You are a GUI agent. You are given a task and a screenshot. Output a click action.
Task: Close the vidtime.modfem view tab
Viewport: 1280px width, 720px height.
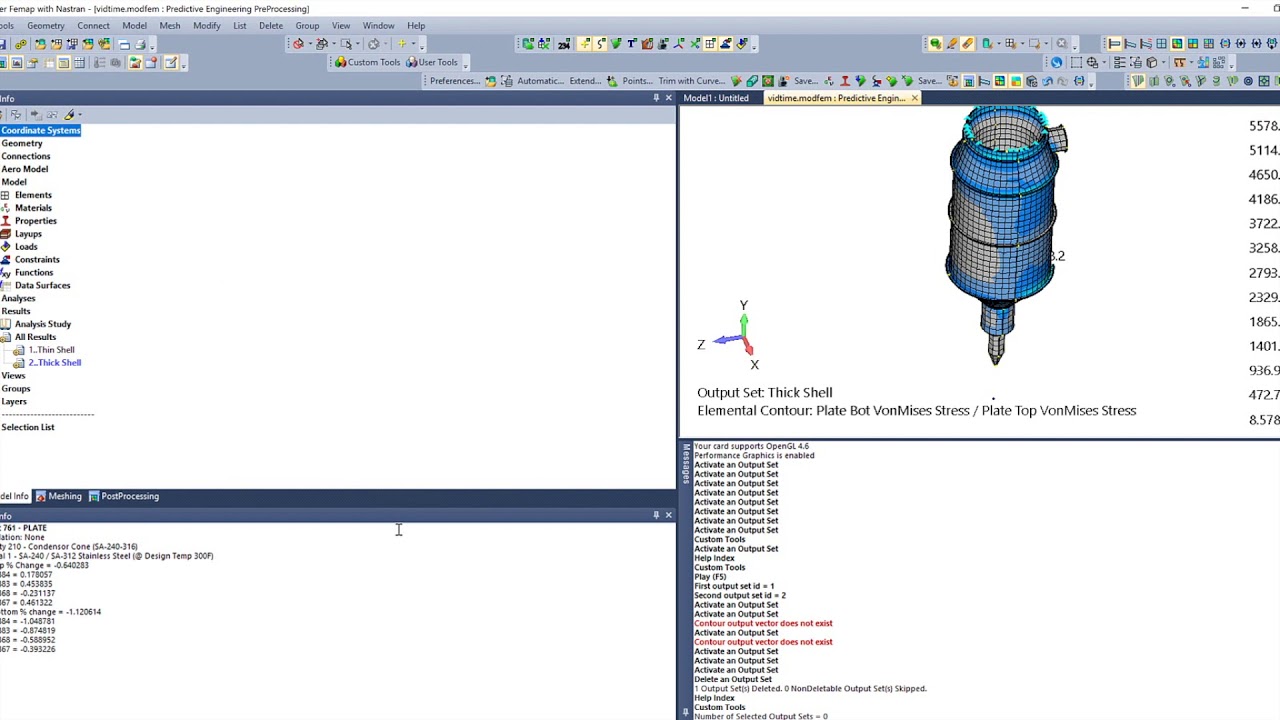point(914,98)
